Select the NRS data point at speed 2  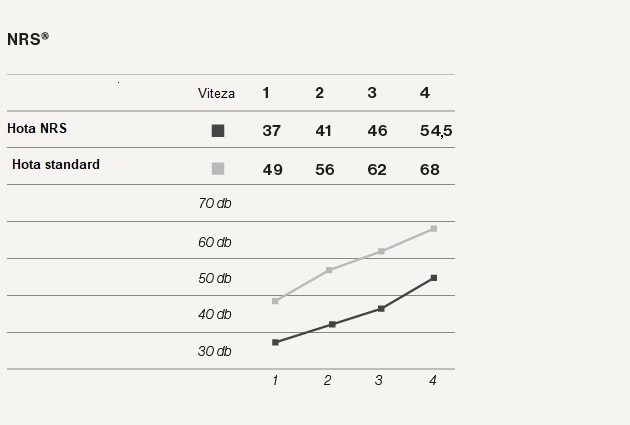332,324
